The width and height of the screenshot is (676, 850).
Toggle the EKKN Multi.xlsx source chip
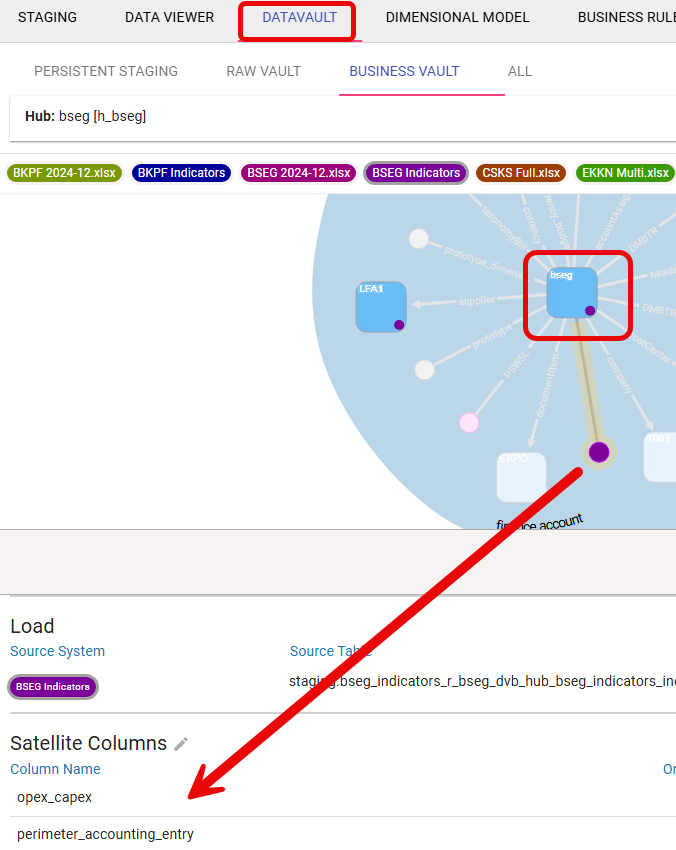625,173
